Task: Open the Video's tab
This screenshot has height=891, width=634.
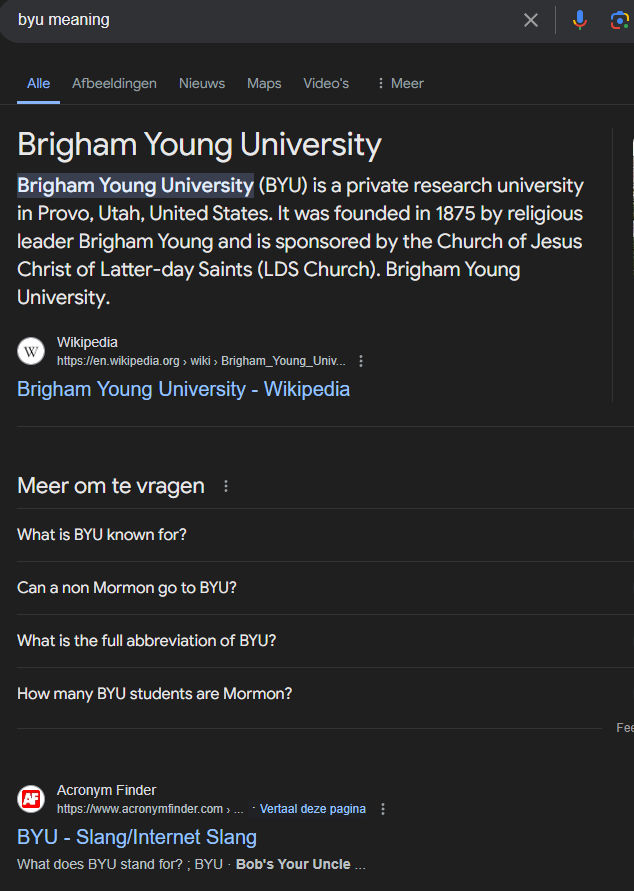Action: [326, 84]
